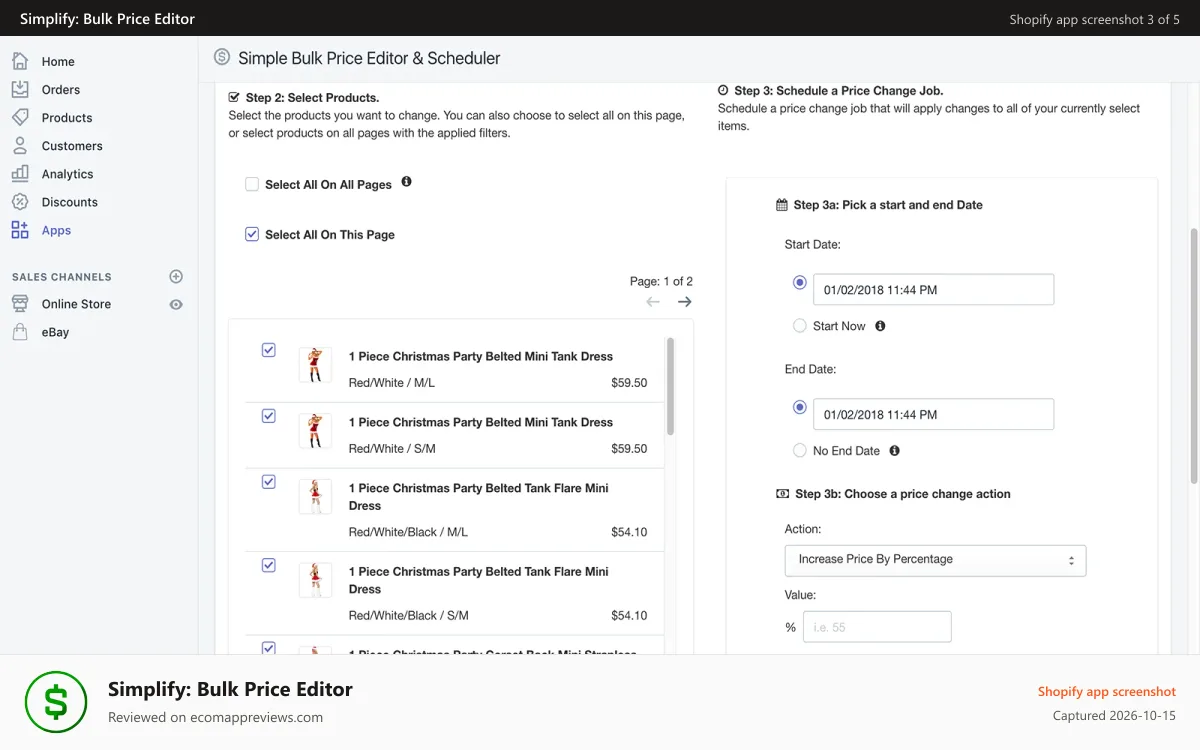Uncheck Select All On This Page
The width and height of the screenshot is (1200, 750).
(252, 234)
